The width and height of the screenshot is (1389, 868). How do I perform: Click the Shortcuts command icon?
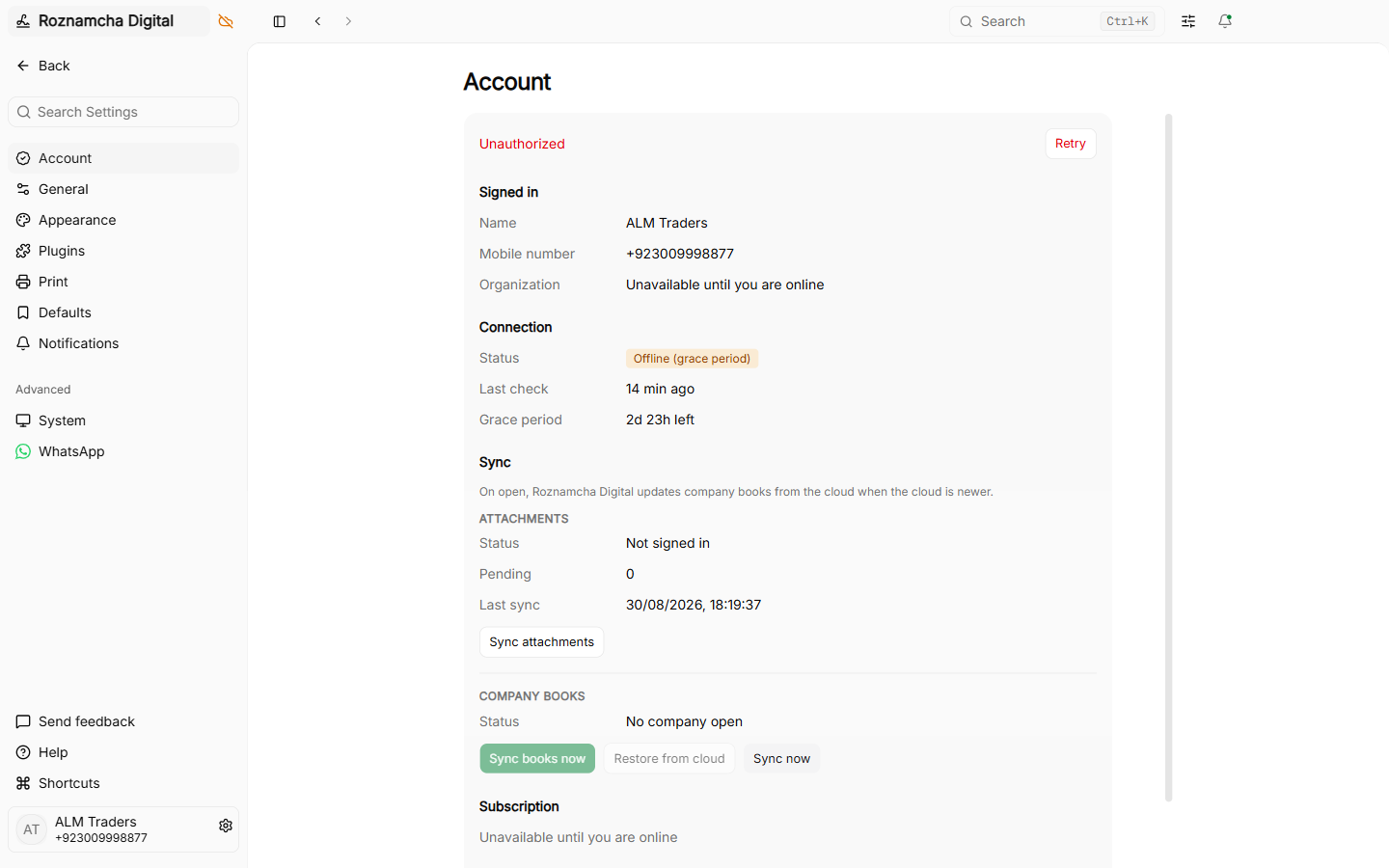23,783
